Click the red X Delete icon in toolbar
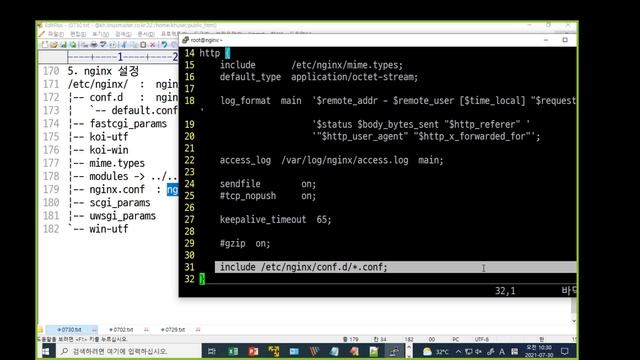The height and width of the screenshot is (360, 640). click(152, 44)
